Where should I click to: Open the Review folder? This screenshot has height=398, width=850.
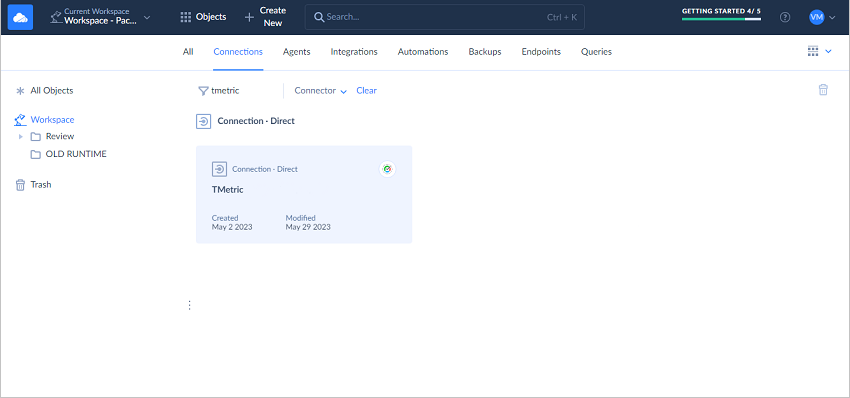53,137
